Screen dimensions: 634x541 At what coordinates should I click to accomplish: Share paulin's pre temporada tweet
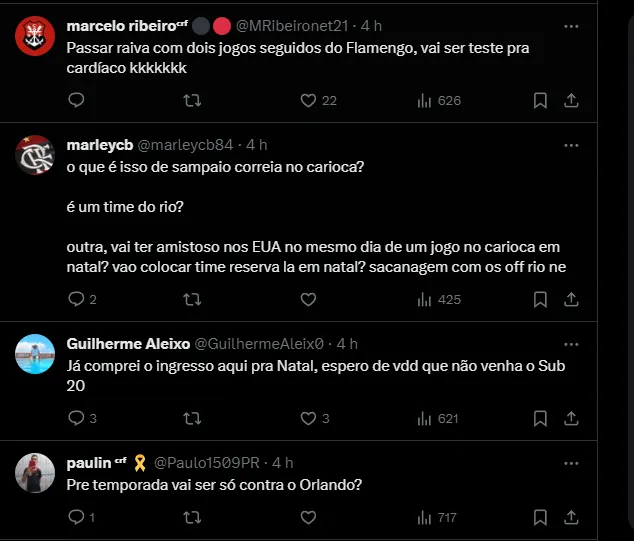[571, 517]
